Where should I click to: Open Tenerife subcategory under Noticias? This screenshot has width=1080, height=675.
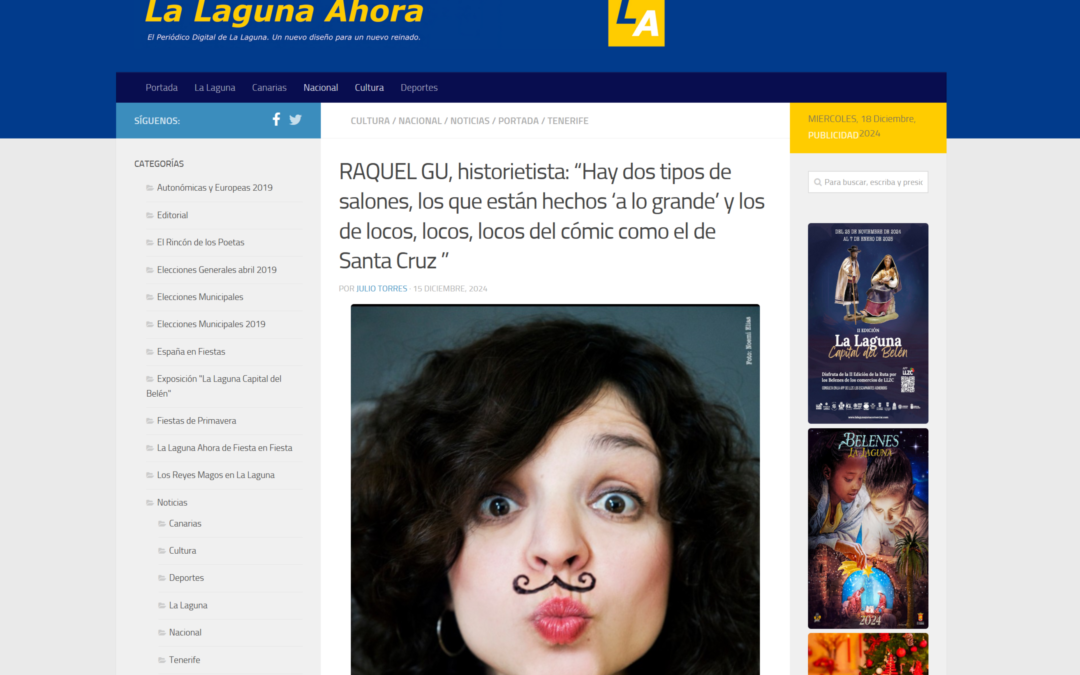(x=185, y=660)
